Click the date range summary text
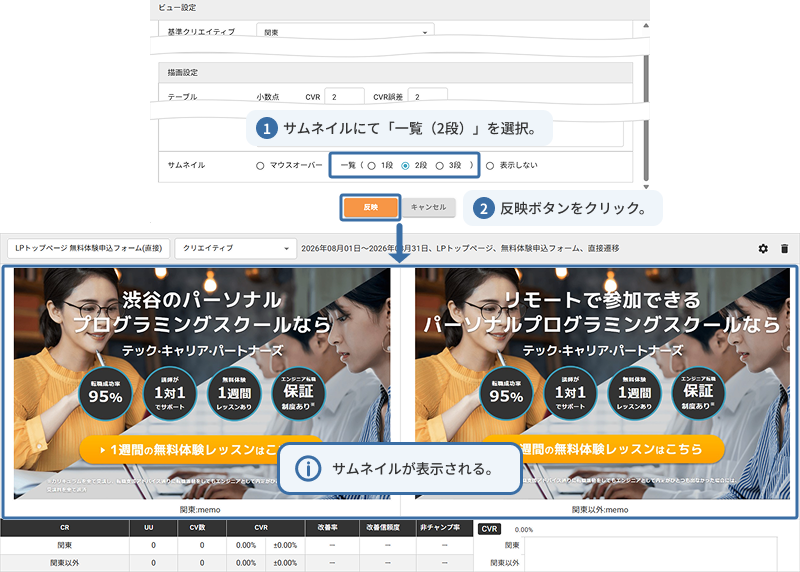The image size is (800, 572). [460, 248]
